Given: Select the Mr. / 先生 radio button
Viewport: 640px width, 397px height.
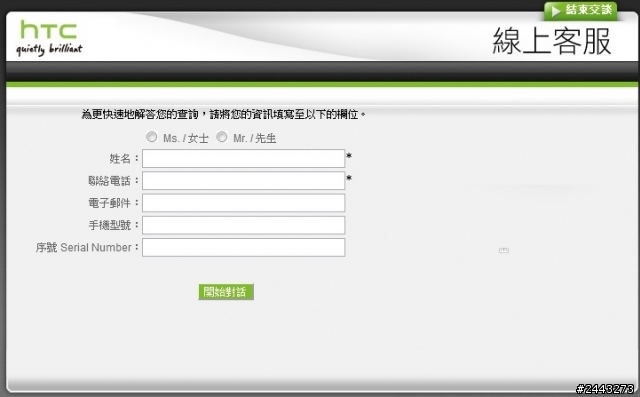Looking at the screenshot, I should pyautogui.click(x=222, y=137).
